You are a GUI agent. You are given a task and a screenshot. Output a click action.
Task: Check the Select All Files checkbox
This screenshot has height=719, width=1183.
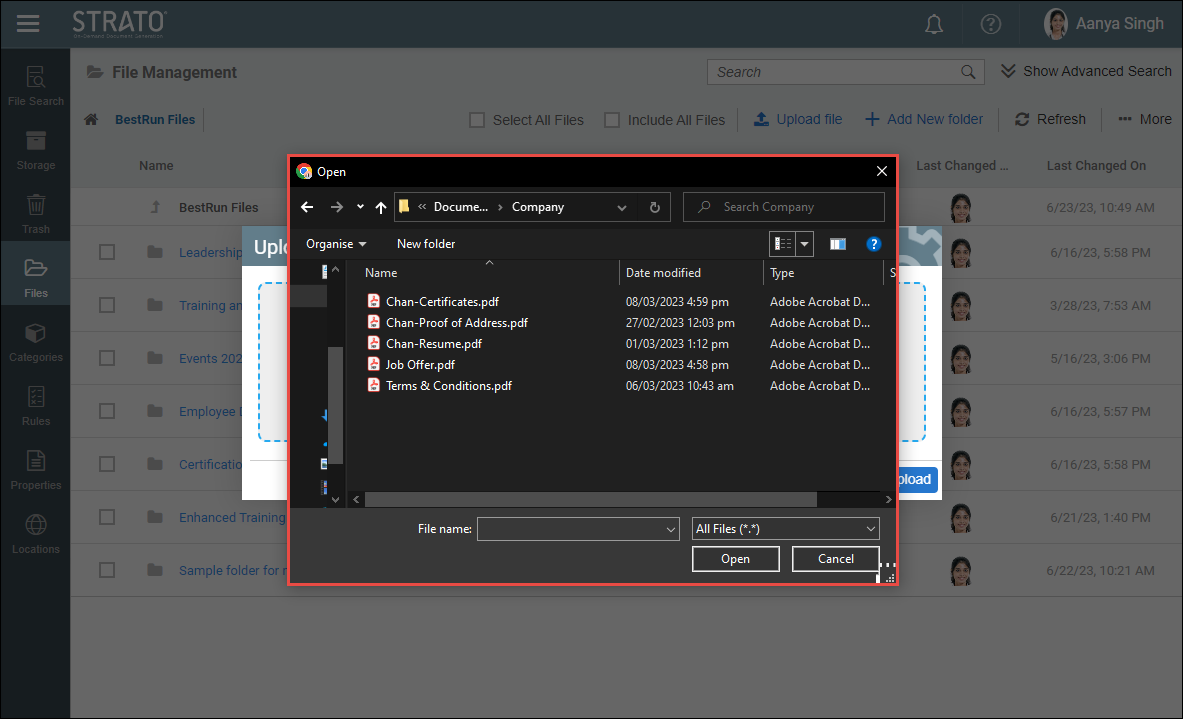point(478,120)
